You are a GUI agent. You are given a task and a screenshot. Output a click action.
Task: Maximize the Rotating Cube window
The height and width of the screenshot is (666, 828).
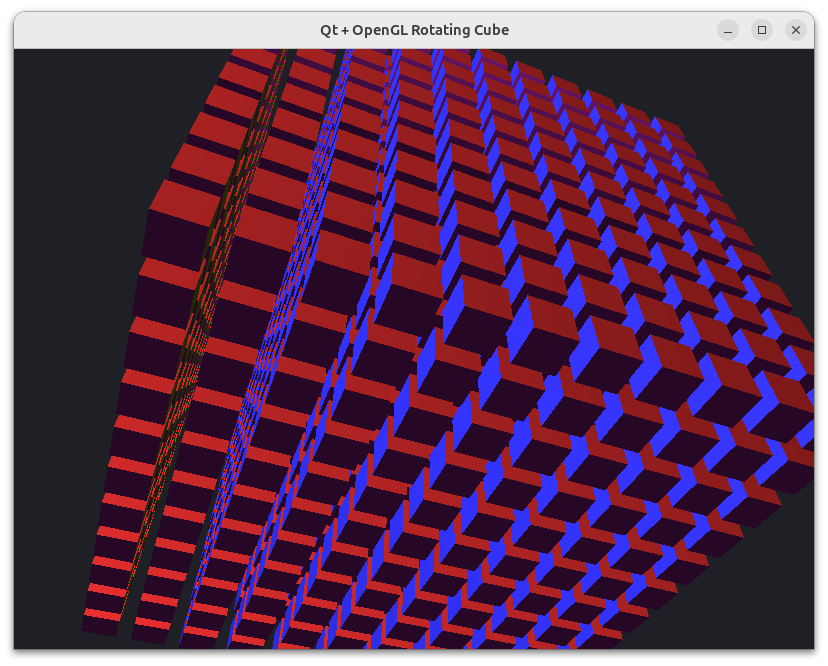pos(761,30)
